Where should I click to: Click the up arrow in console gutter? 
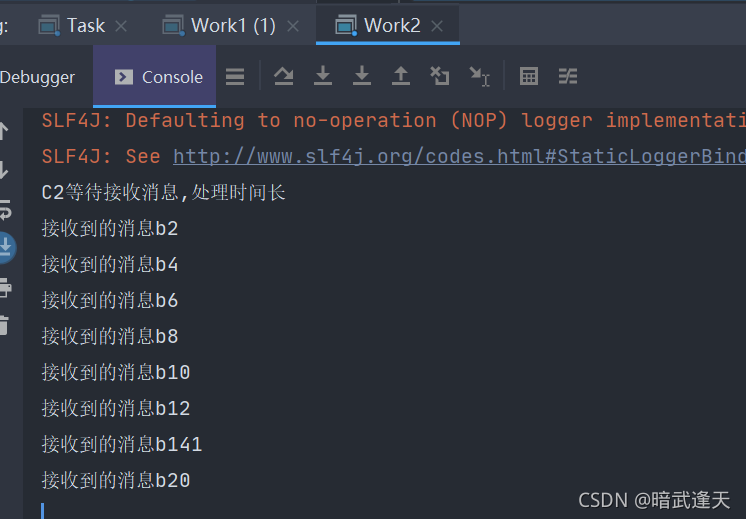[4, 131]
